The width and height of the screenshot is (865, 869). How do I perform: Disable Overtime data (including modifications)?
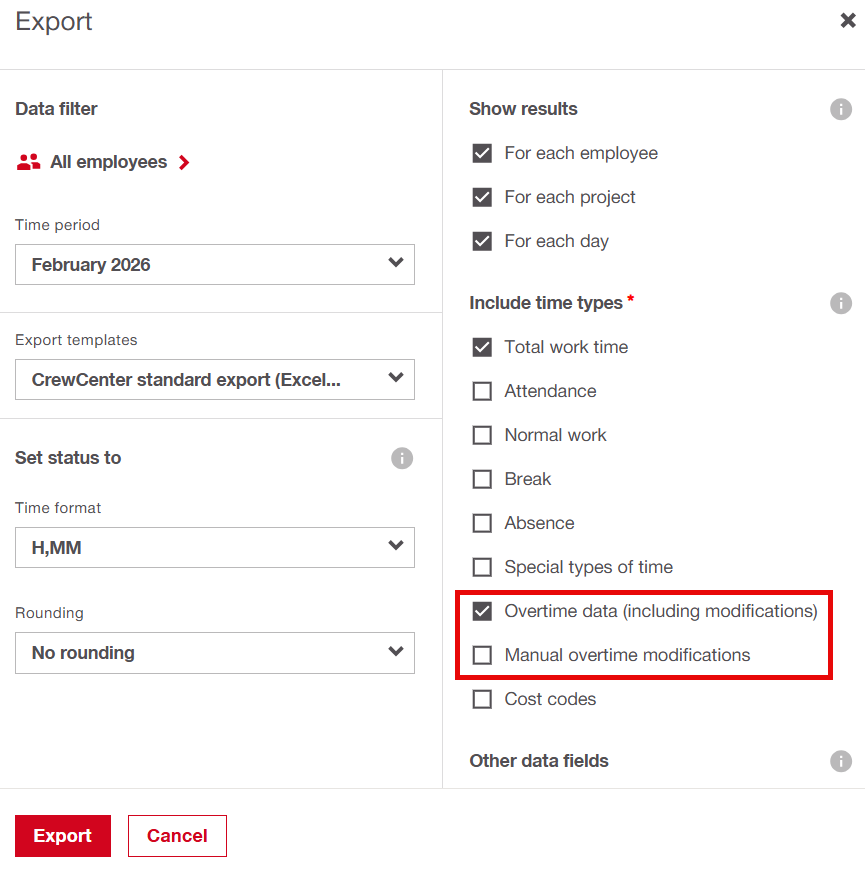482,611
